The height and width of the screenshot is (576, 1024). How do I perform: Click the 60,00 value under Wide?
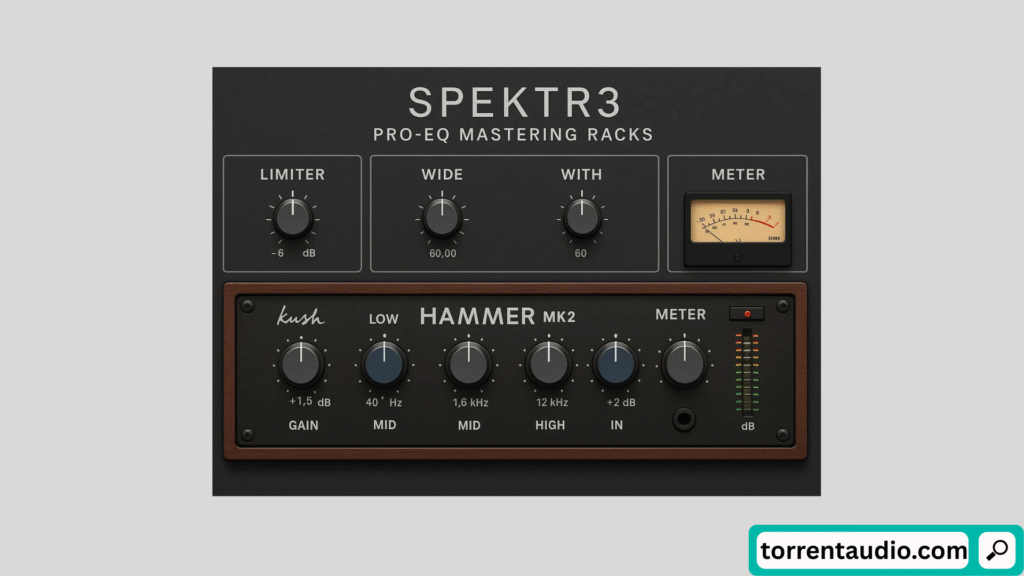click(x=441, y=254)
